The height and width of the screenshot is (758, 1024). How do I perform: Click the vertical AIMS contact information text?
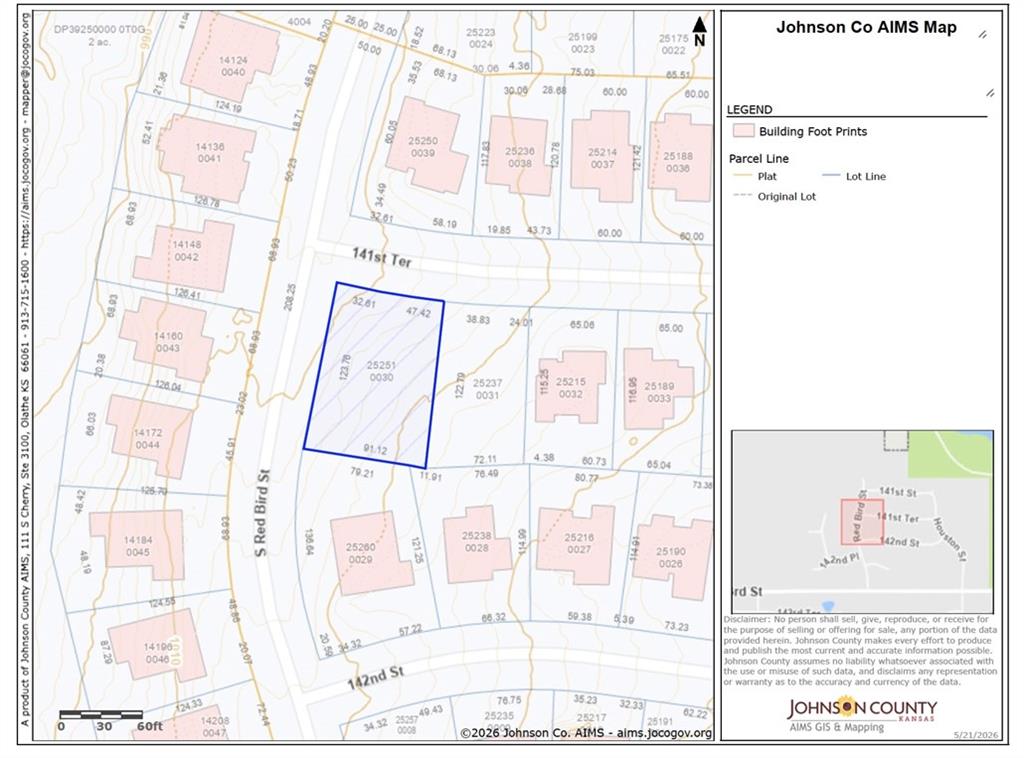tap(25, 371)
